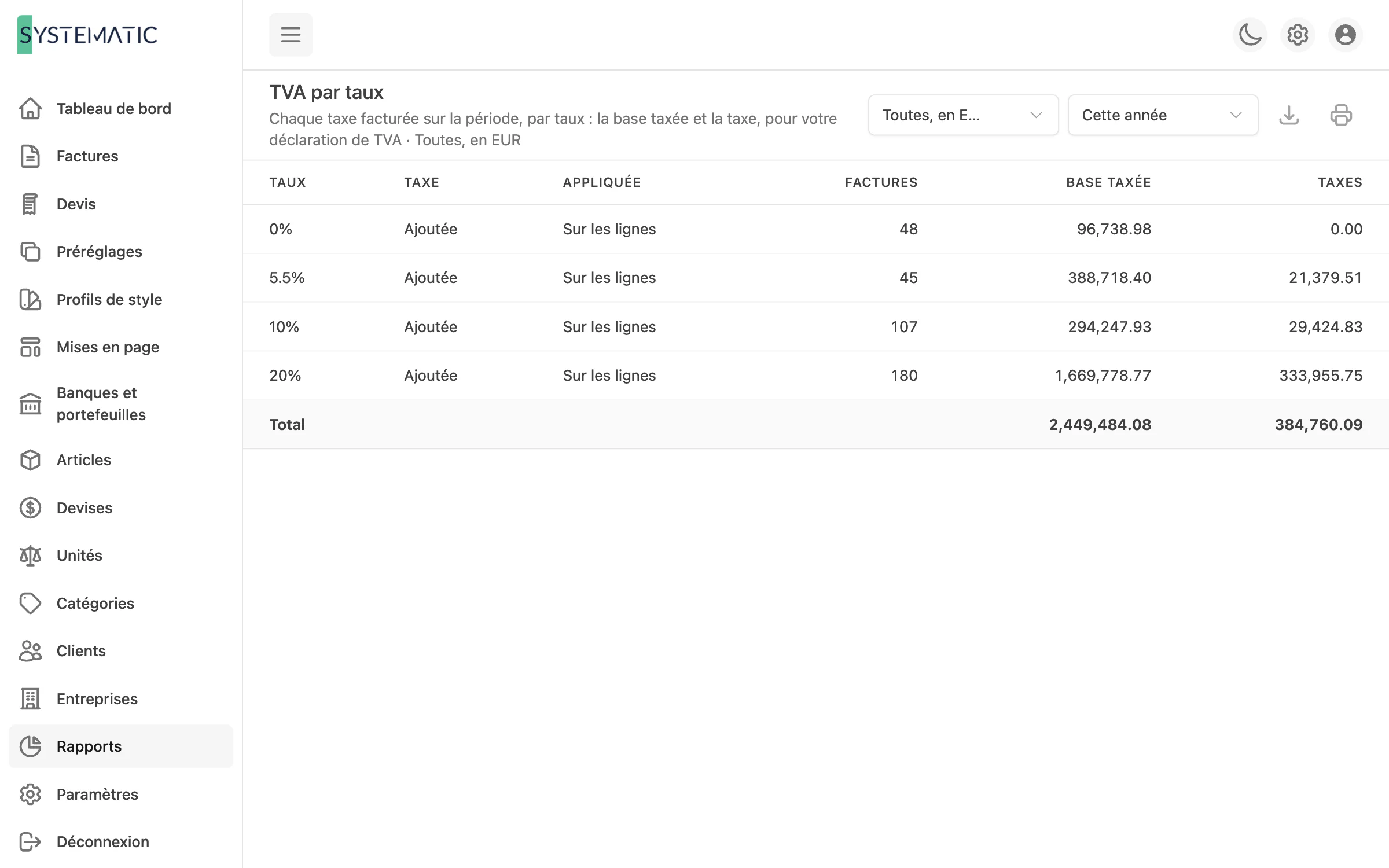Image resolution: width=1389 pixels, height=868 pixels.
Task: Click Déconnexion to log out
Action: 121,842
